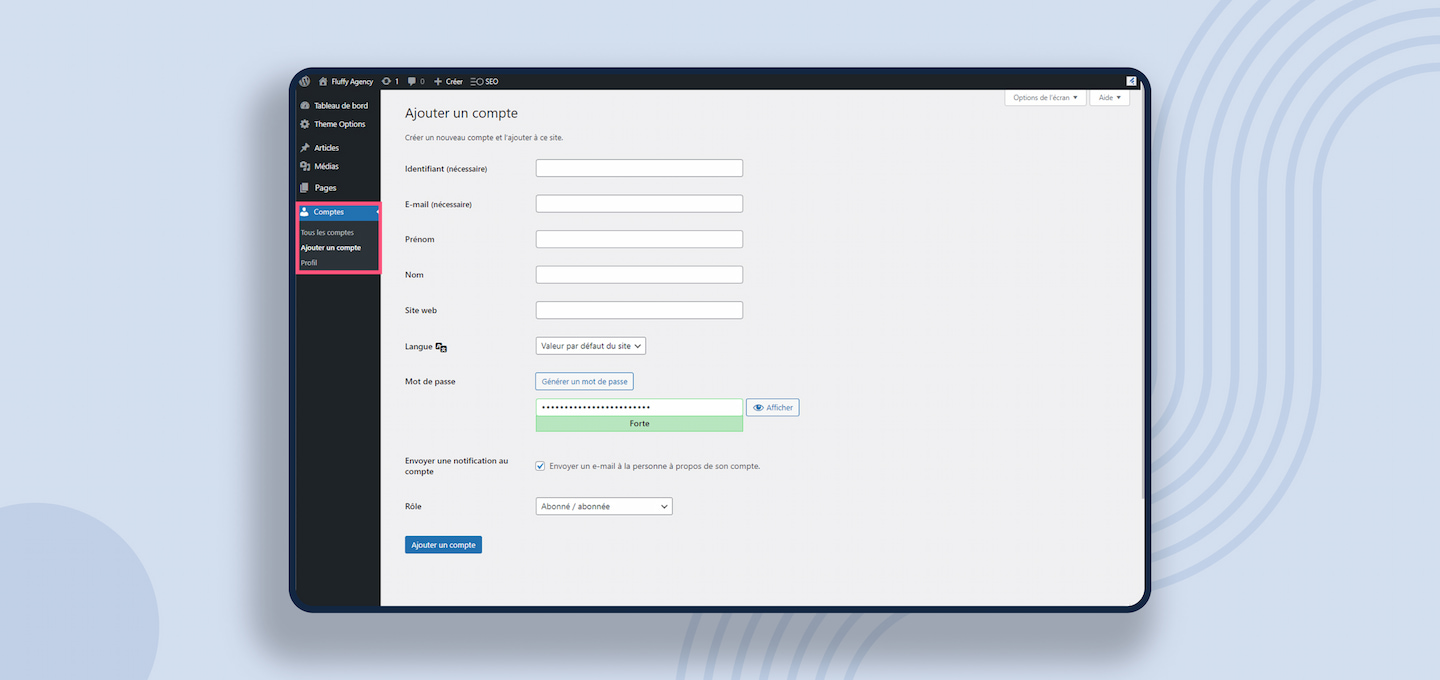1440x680 pixels.
Task: Open Tous les comptes submenu item
Action: tap(327, 233)
